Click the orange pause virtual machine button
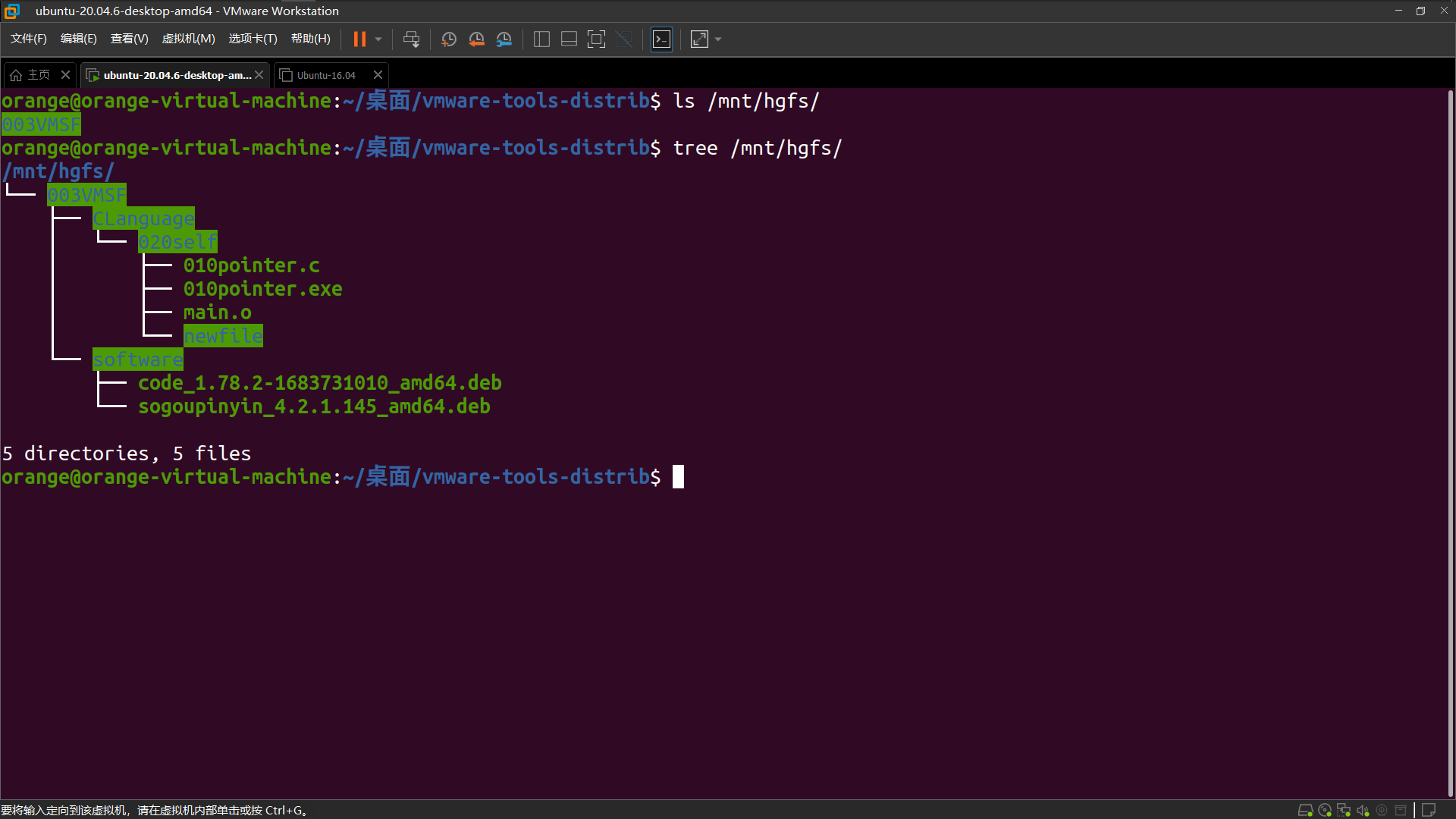 point(359,39)
